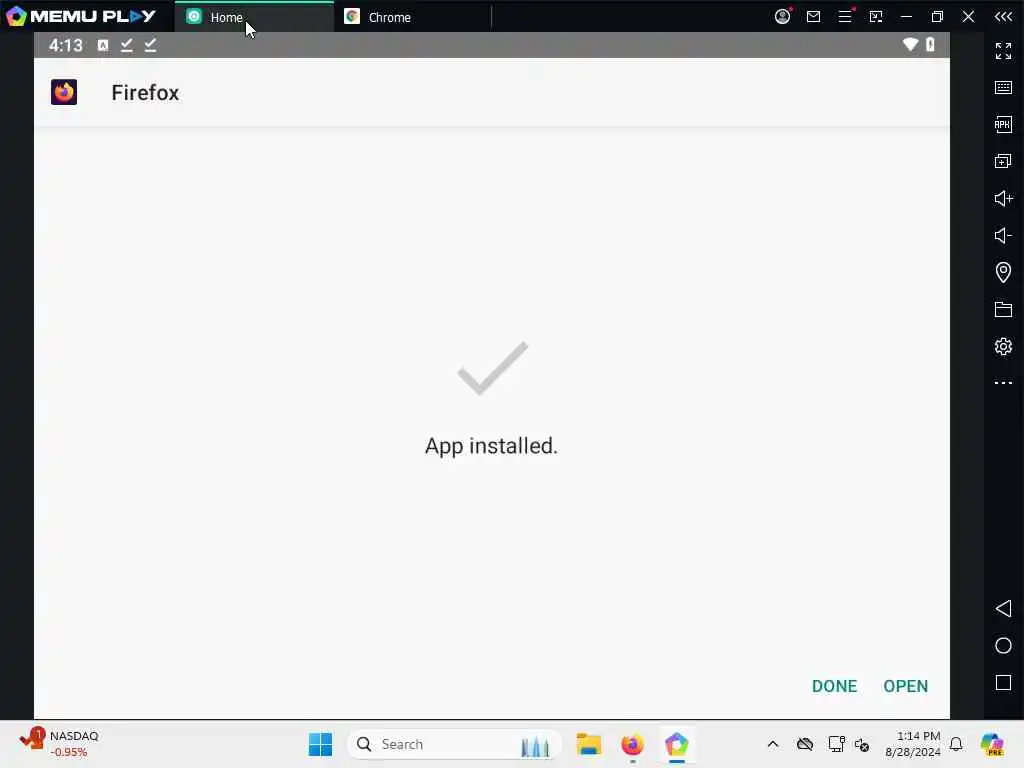Viewport: 1024px width, 768px height.
Task: Collapse the MEmu sidebar with triple chevron
Action: tap(1003, 16)
